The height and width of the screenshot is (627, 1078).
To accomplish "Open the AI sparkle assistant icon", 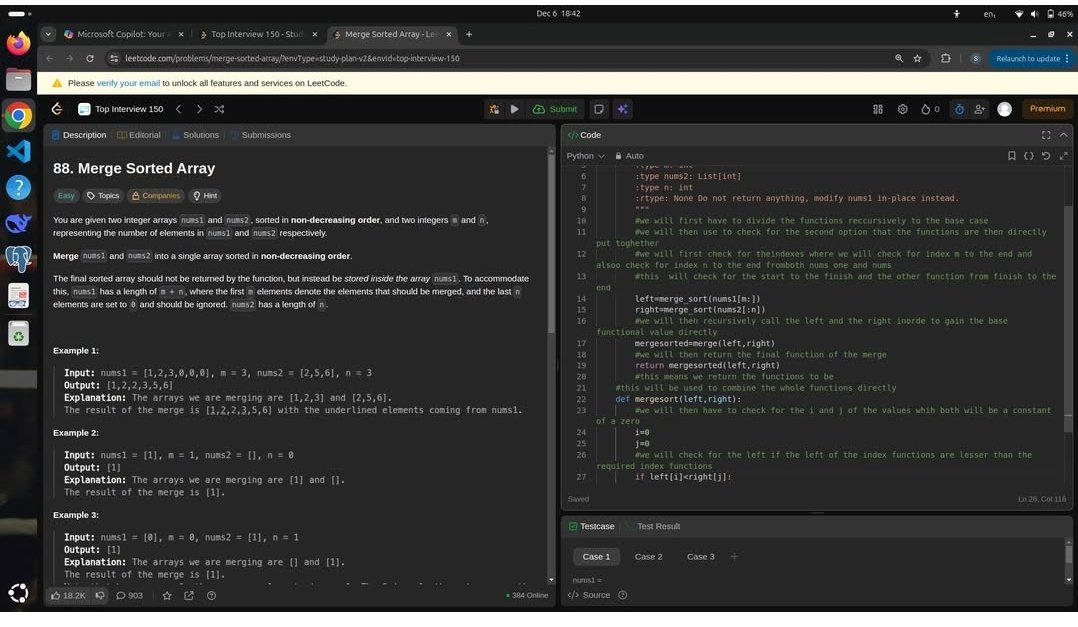I will point(622,109).
